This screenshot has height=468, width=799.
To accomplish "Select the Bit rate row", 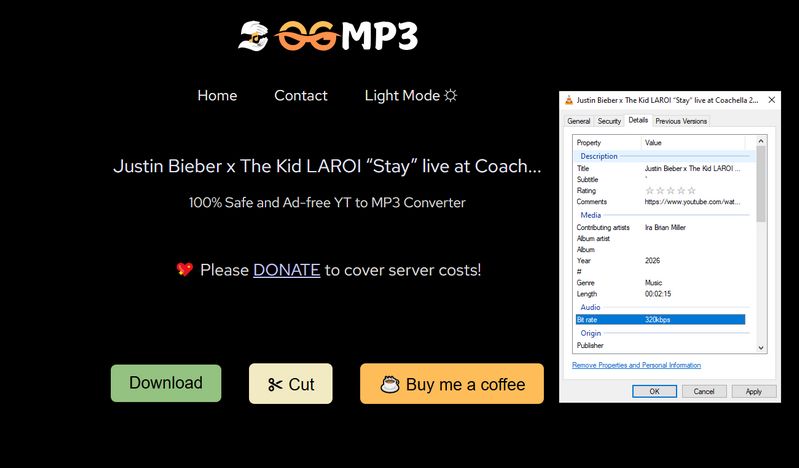I will pos(660,320).
